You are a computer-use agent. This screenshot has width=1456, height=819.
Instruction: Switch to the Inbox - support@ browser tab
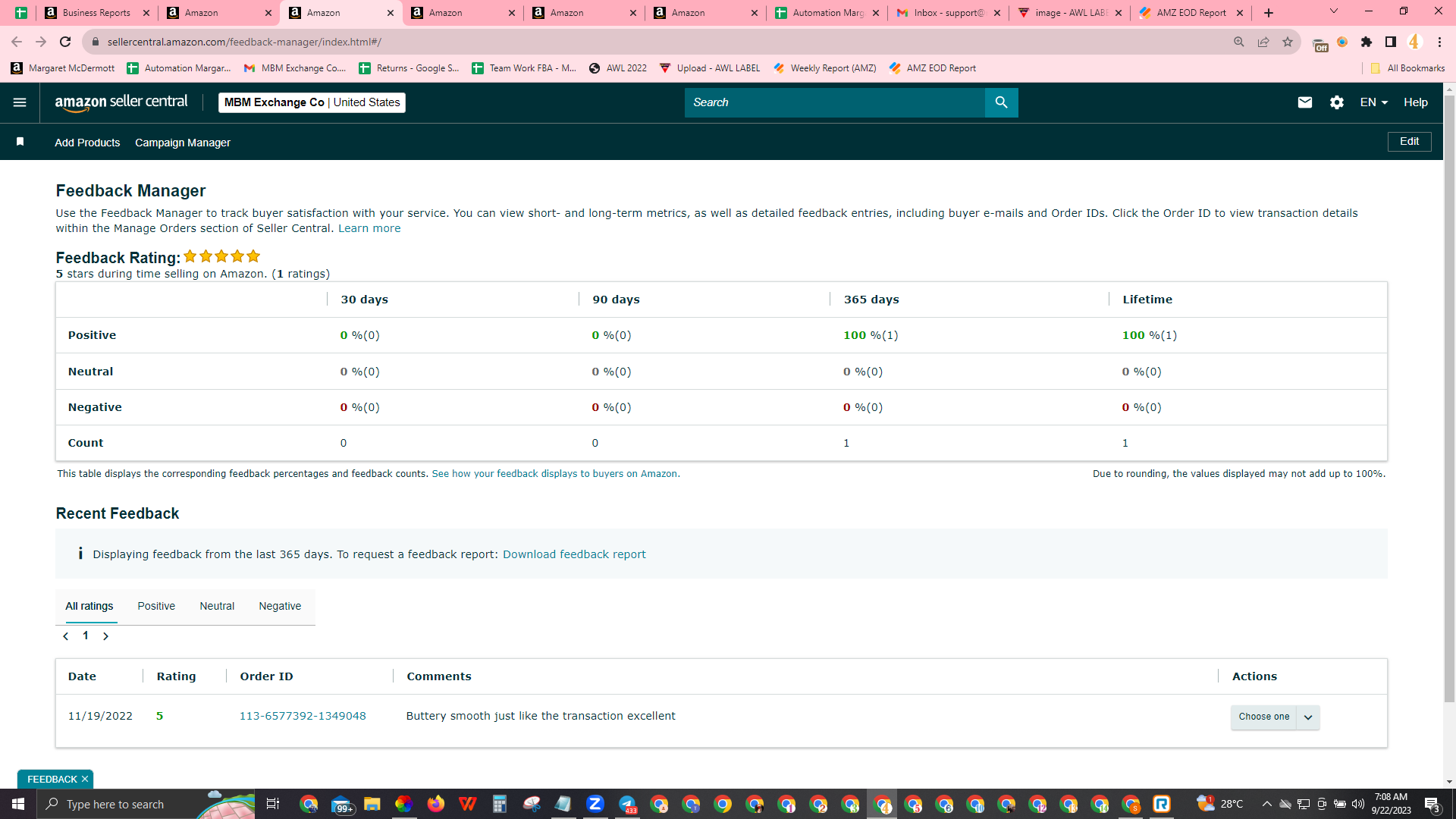(948, 13)
